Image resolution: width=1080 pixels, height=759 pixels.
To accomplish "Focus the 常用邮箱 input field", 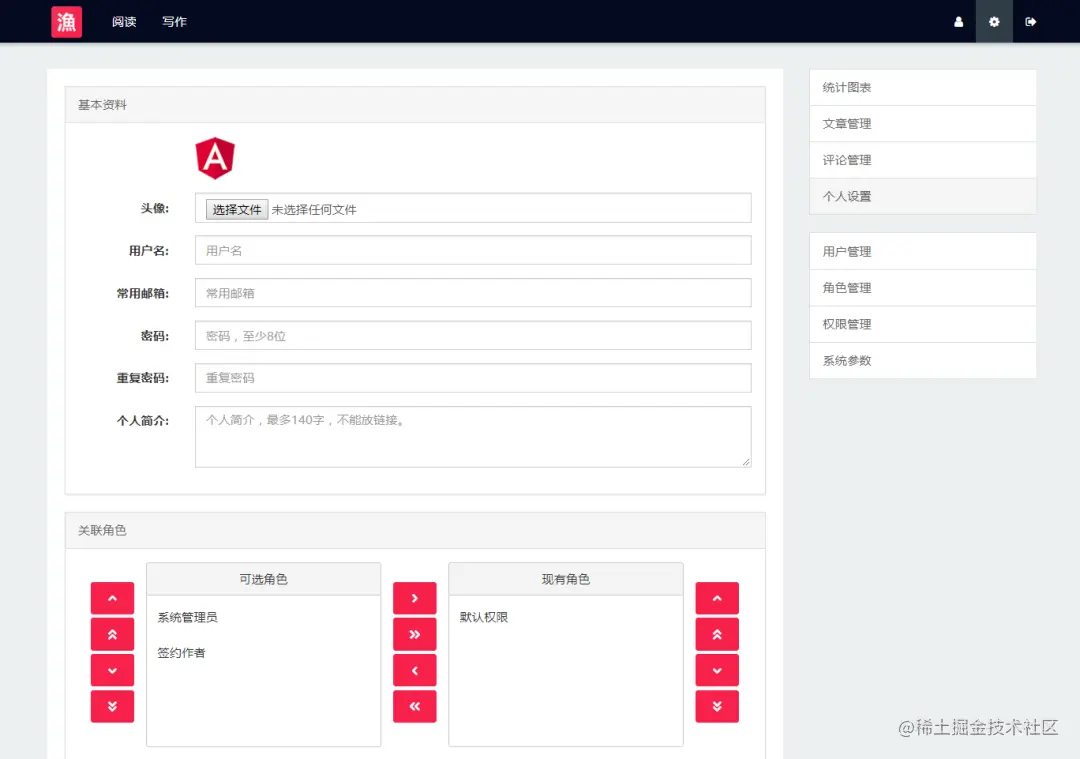I will tap(473, 293).
